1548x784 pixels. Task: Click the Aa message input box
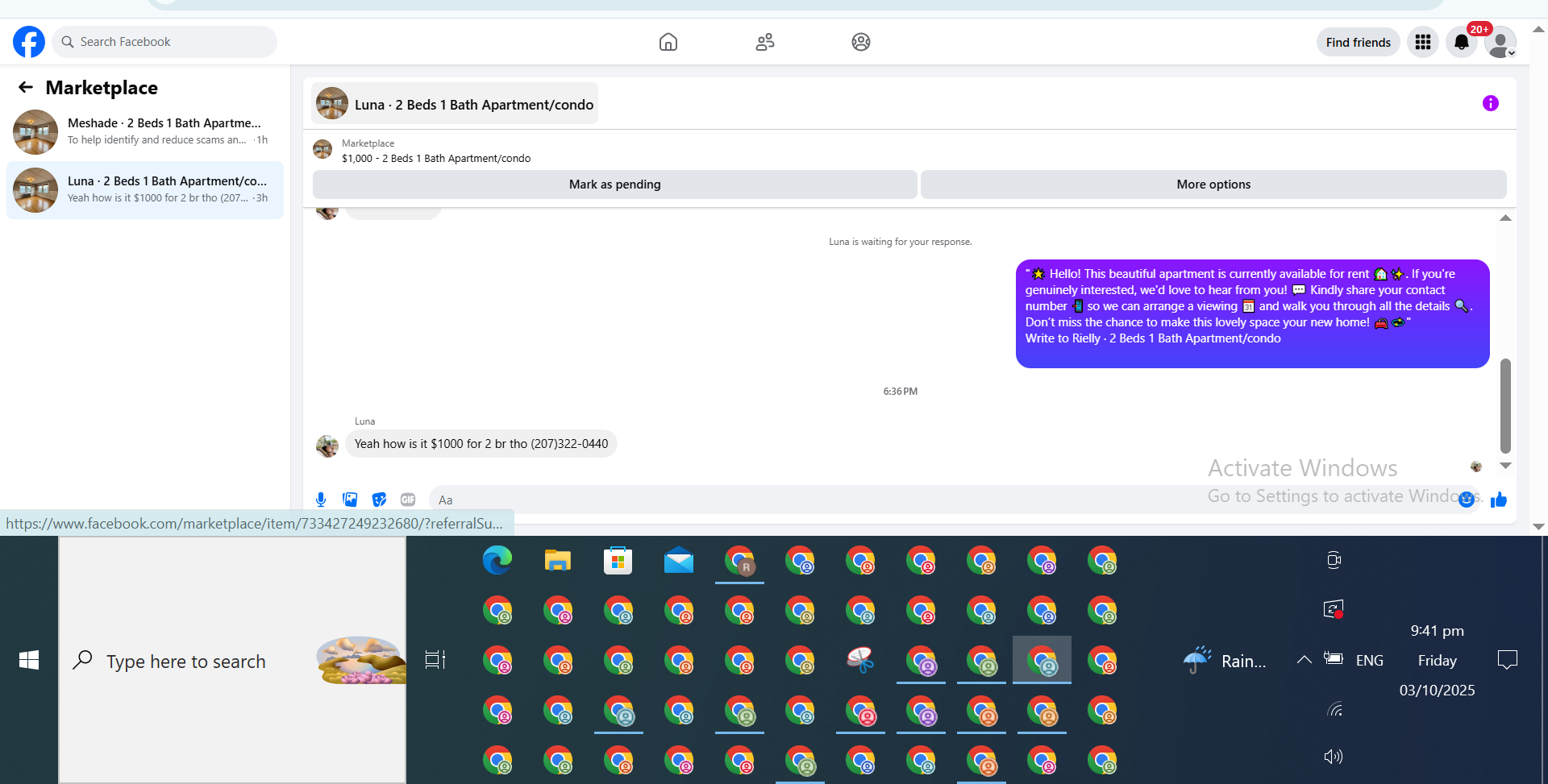point(943,500)
